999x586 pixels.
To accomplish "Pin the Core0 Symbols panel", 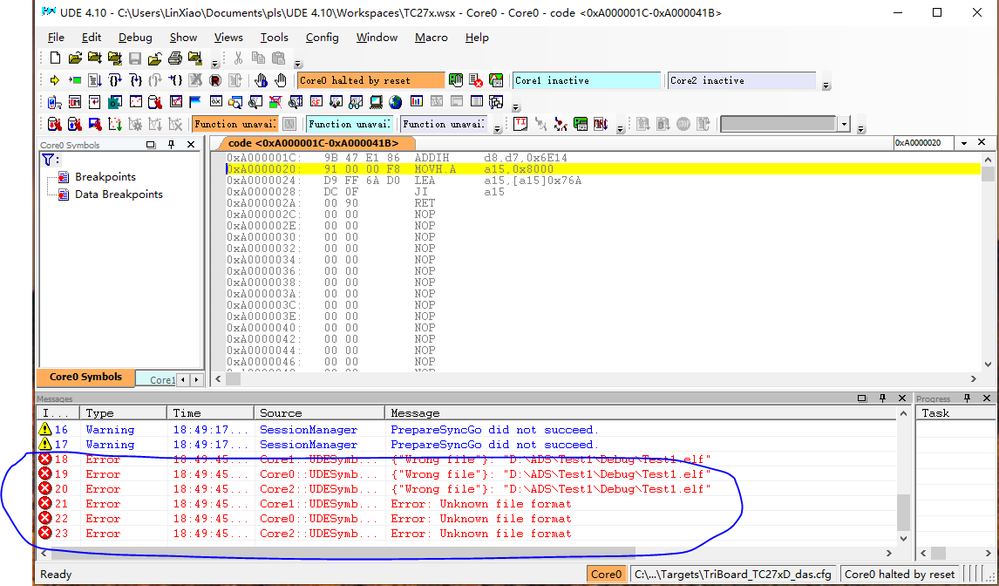I will pos(171,145).
